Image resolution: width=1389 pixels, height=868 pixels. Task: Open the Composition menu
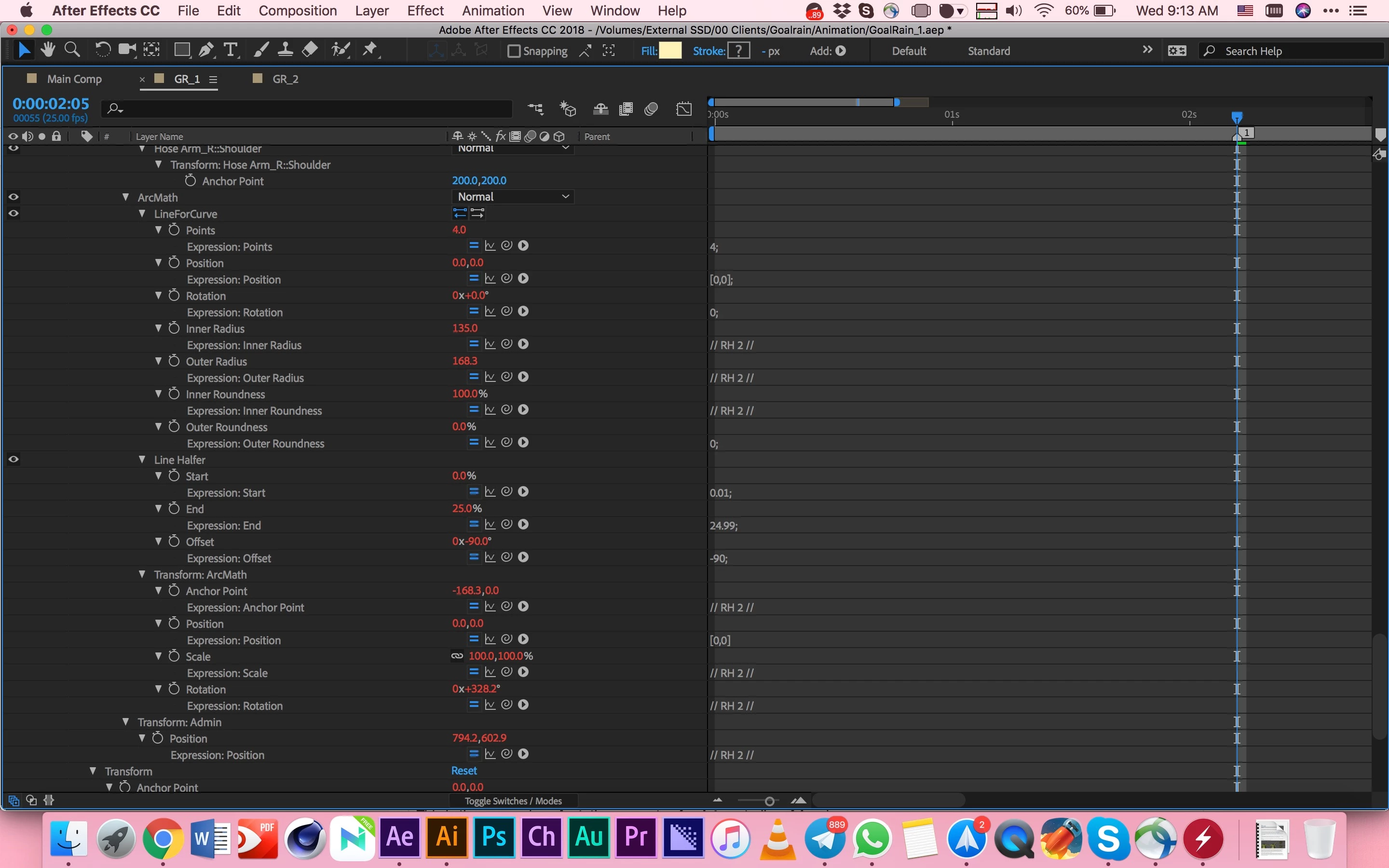pyautogui.click(x=297, y=11)
